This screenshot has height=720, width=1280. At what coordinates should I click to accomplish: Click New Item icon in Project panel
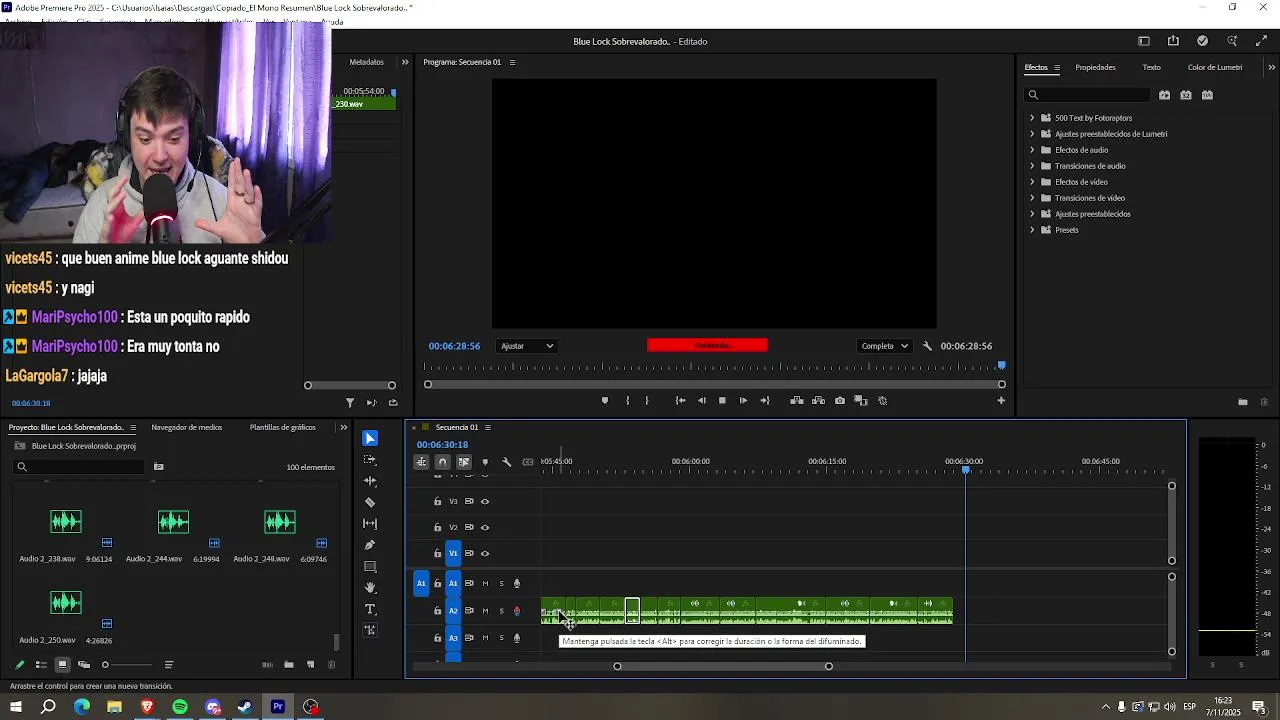[310, 665]
